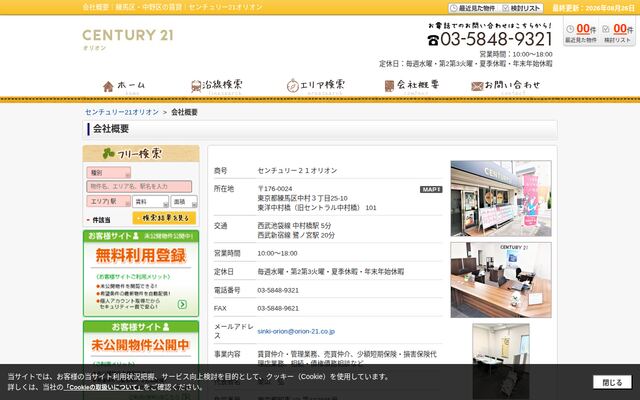Open the エリア検索 navigation item

tap(316, 86)
